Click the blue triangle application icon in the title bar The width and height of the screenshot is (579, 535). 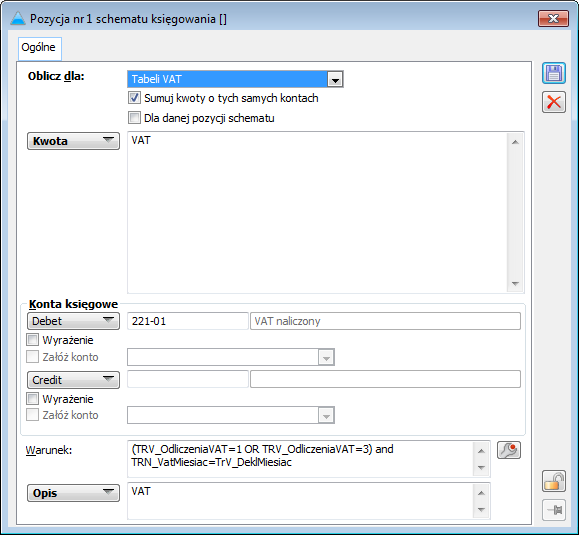click(17, 18)
